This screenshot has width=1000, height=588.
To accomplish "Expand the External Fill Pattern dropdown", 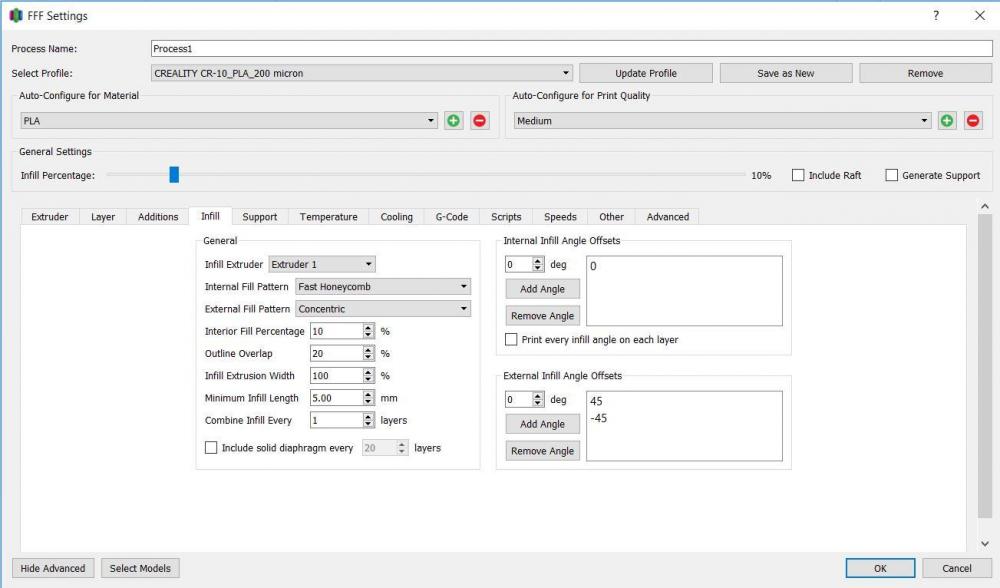I will pos(383,309).
